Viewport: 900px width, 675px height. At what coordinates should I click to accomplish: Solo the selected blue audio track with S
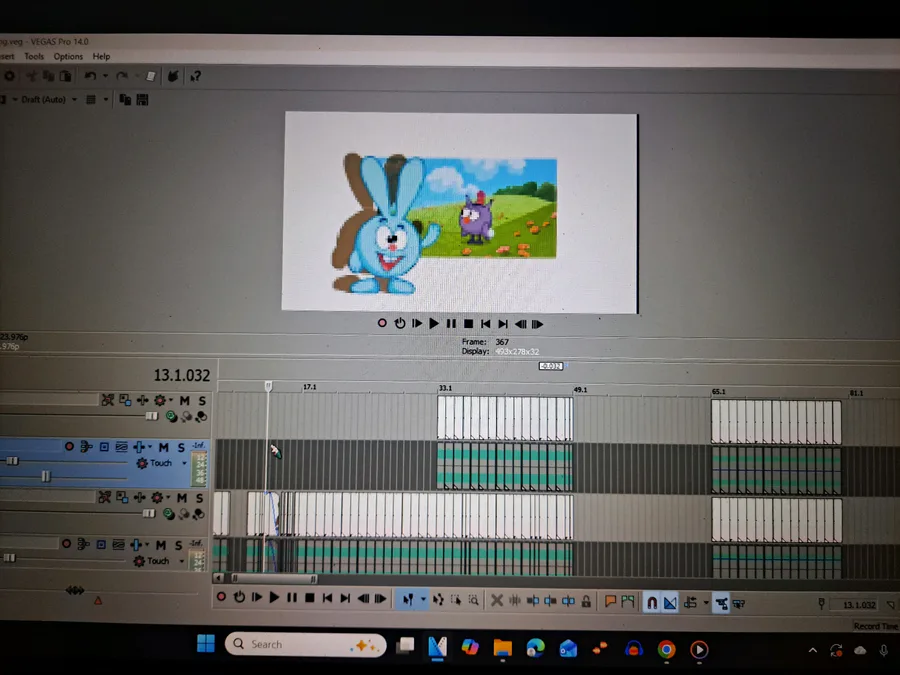click(181, 447)
